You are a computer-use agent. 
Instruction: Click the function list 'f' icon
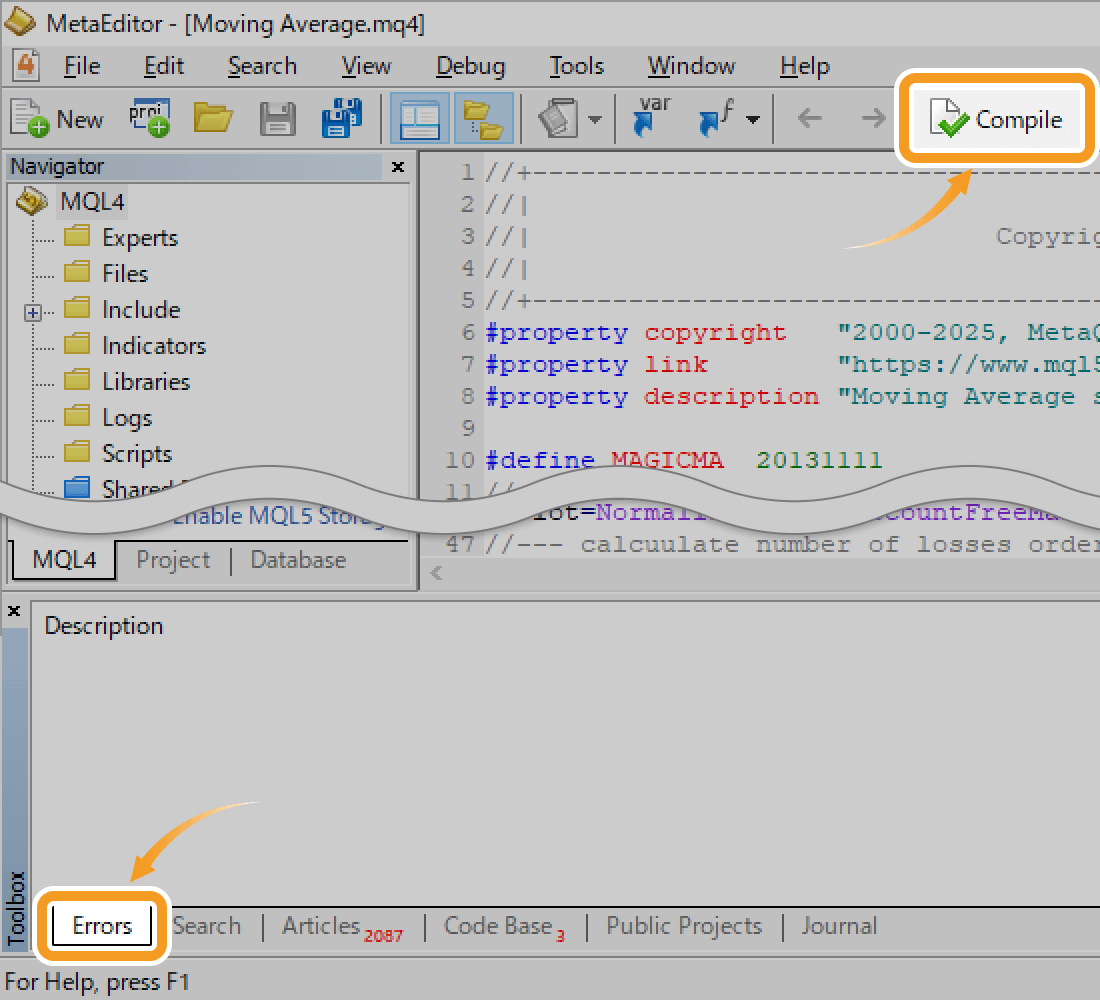(x=717, y=119)
